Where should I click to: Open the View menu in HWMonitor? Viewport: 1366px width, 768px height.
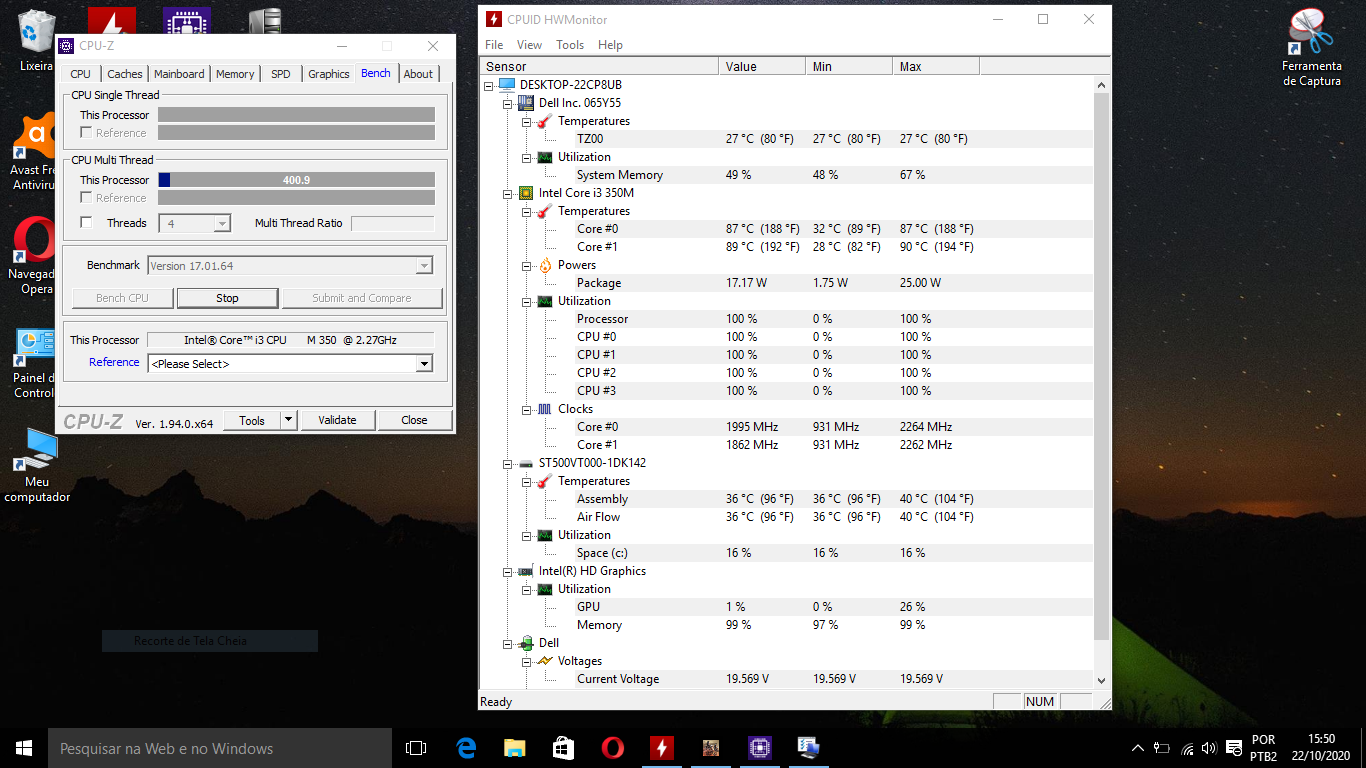[530, 45]
